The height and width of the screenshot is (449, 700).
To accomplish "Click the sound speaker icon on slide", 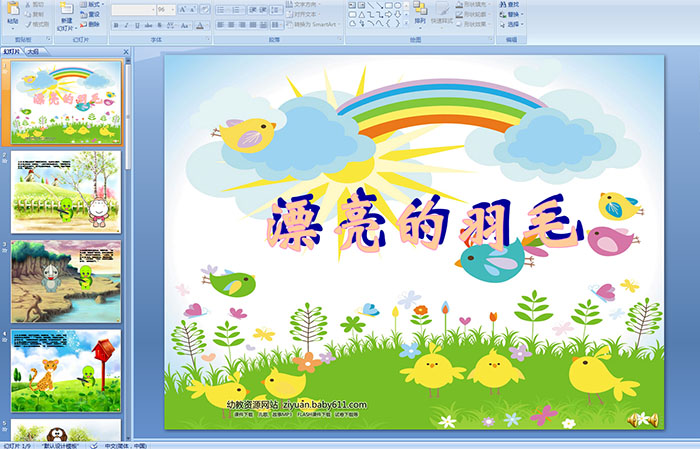I will (x=640, y=419).
